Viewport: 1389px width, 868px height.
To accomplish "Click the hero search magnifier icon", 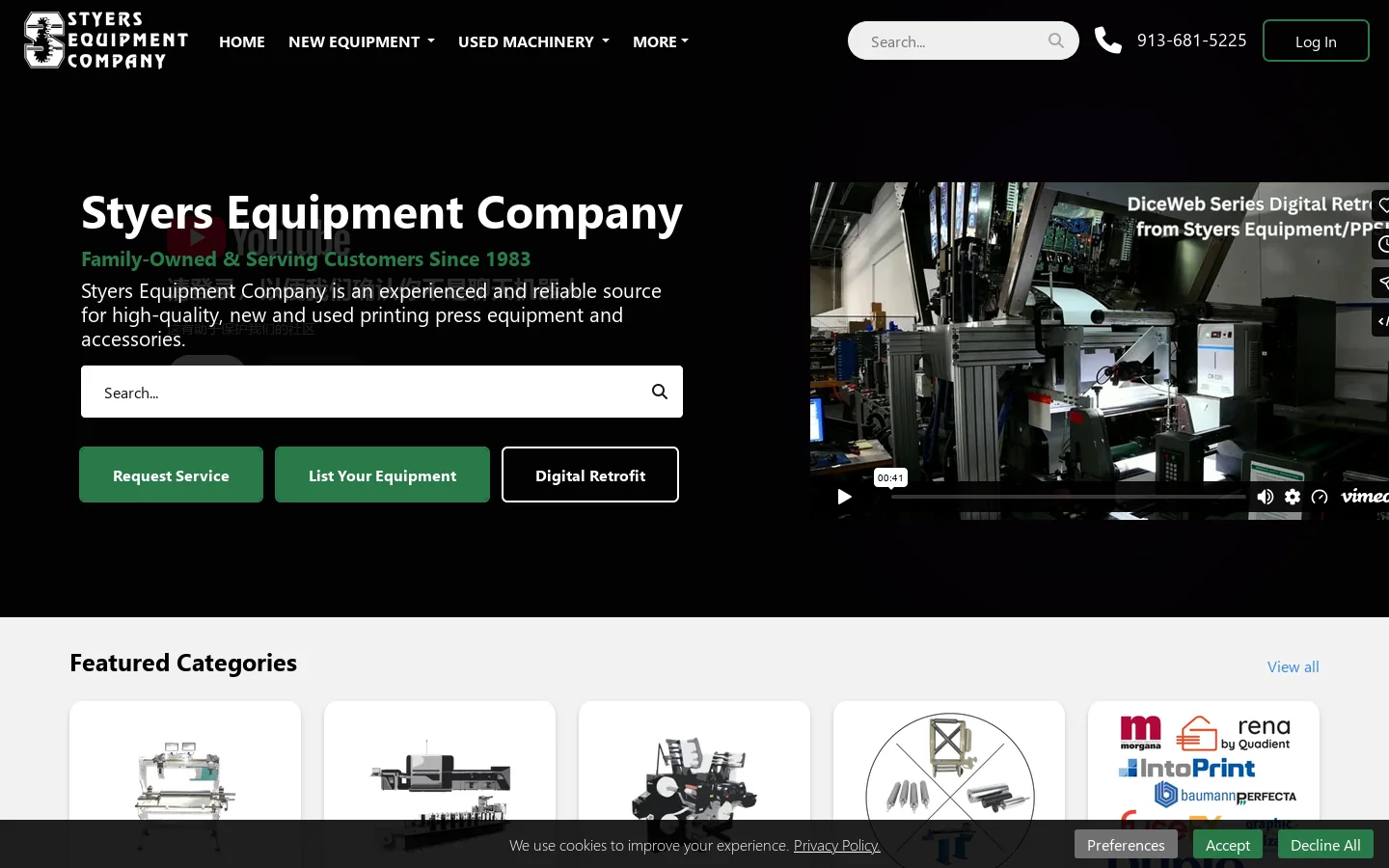I will point(660,392).
